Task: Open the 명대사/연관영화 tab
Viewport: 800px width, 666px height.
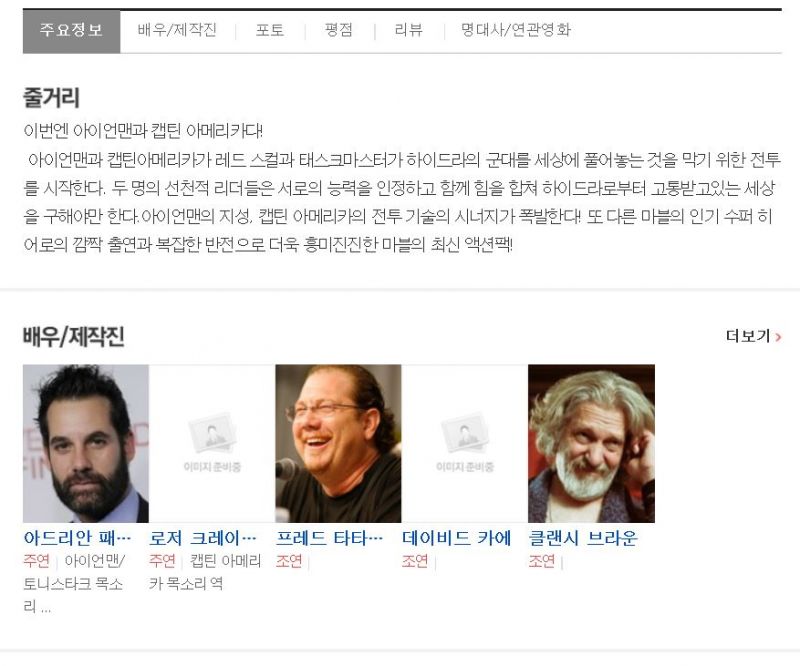Action: click(515, 30)
